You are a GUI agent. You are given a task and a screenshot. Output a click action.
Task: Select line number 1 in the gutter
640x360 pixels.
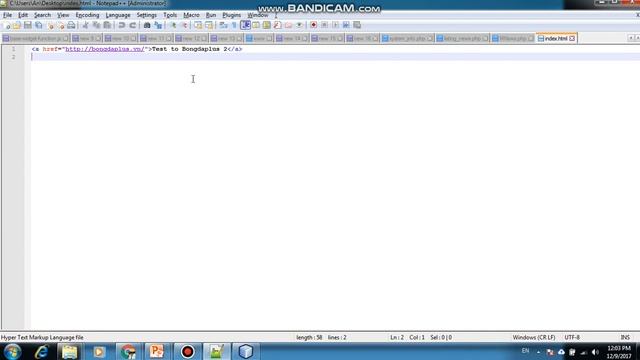coord(13,49)
